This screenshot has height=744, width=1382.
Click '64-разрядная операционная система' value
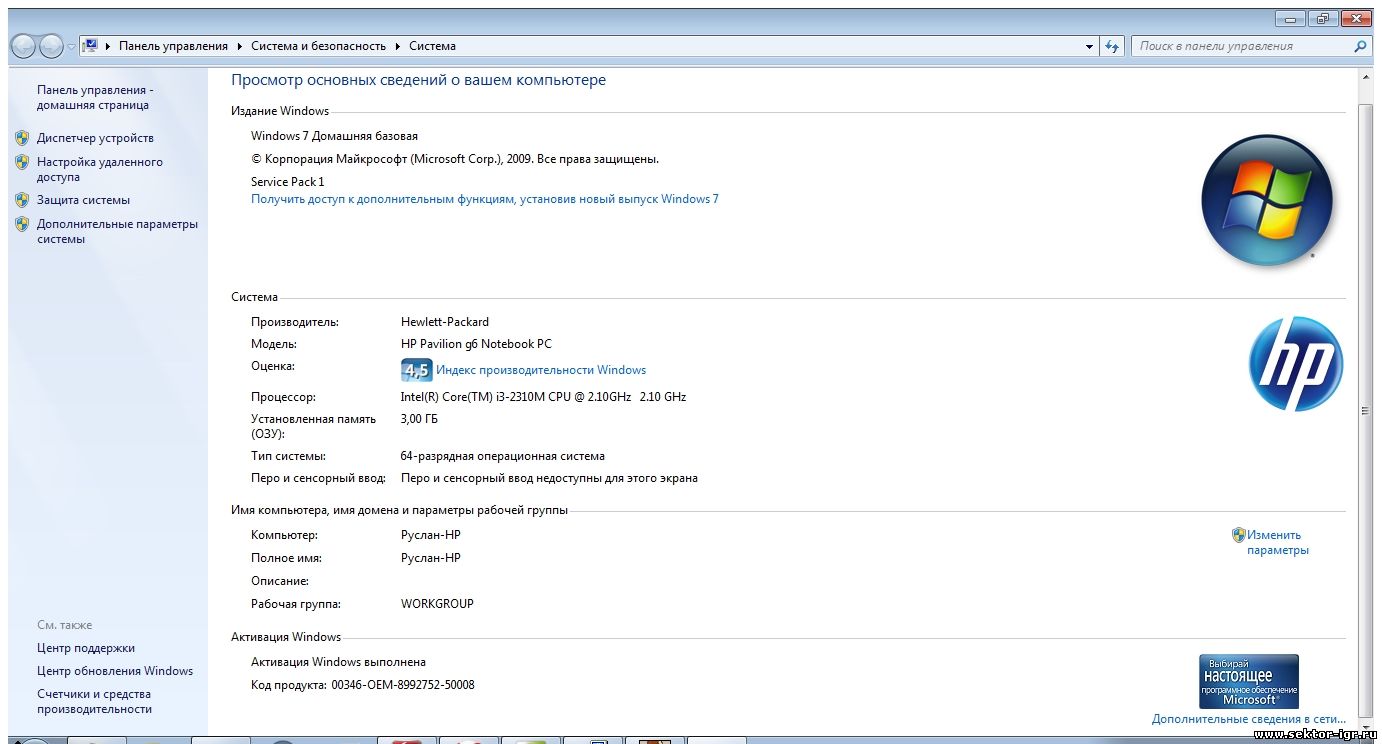click(502, 456)
